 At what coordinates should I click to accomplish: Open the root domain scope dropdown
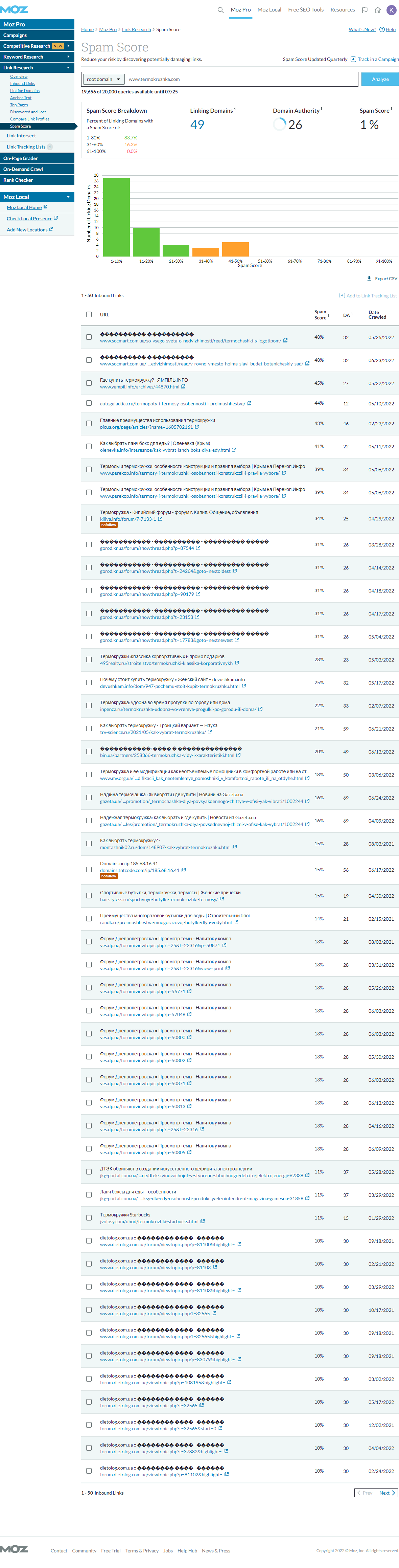pyautogui.click(x=103, y=79)
